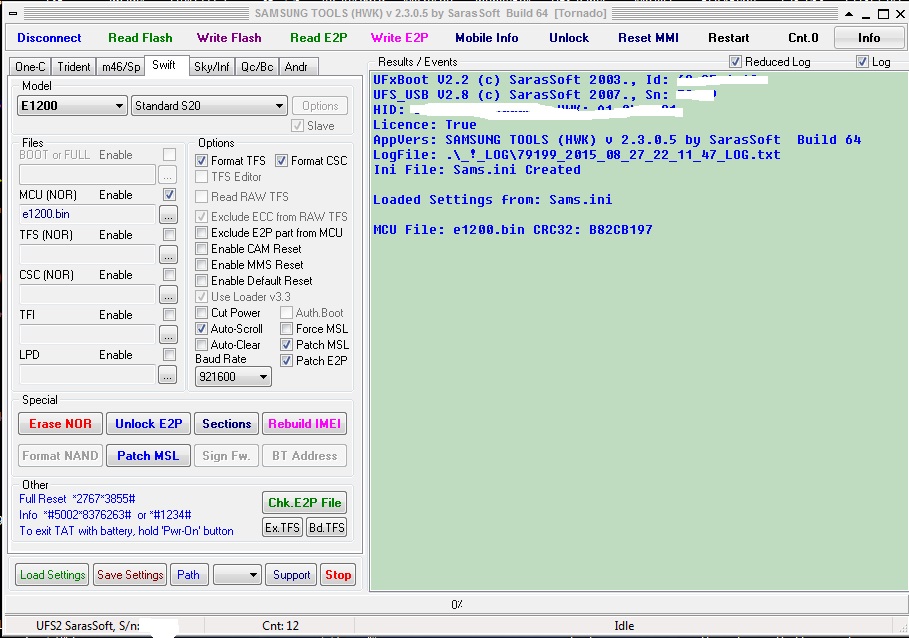Browse for TFS (NOR) file
This screenshot has width=909, height=638.
[x=168, y=254]
